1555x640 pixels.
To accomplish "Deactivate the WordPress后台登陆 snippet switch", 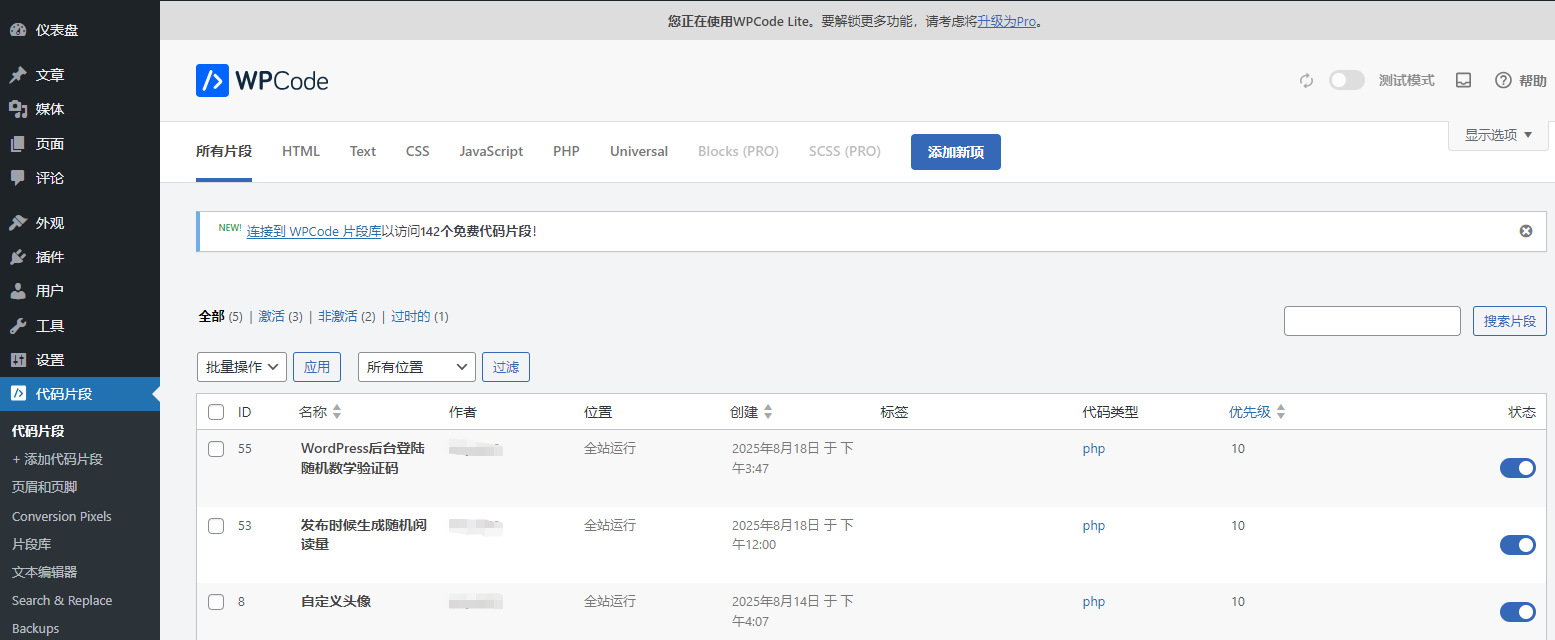I will (1518, 468).
